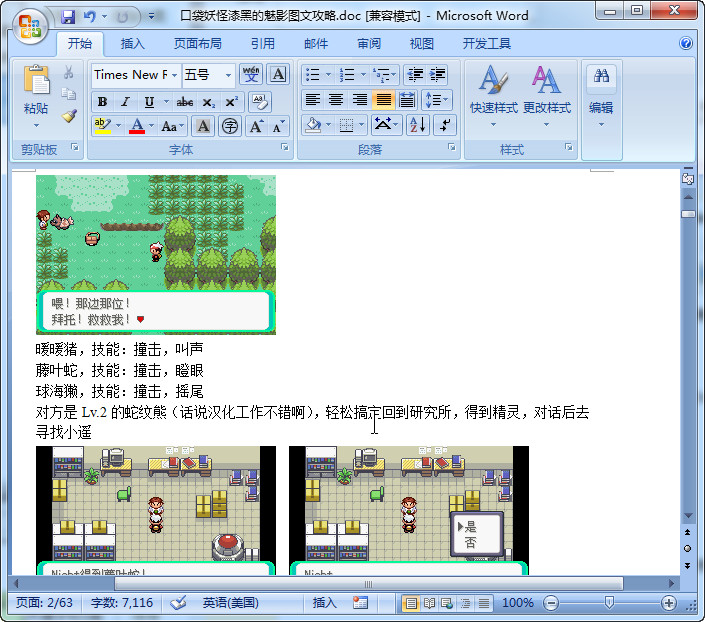Toggle italic formatting
The width and height of the screenshot is (705, 622).
point(125,102)
